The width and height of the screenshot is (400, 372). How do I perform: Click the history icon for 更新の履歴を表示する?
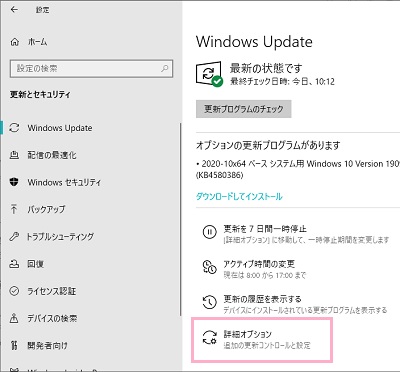209,302
